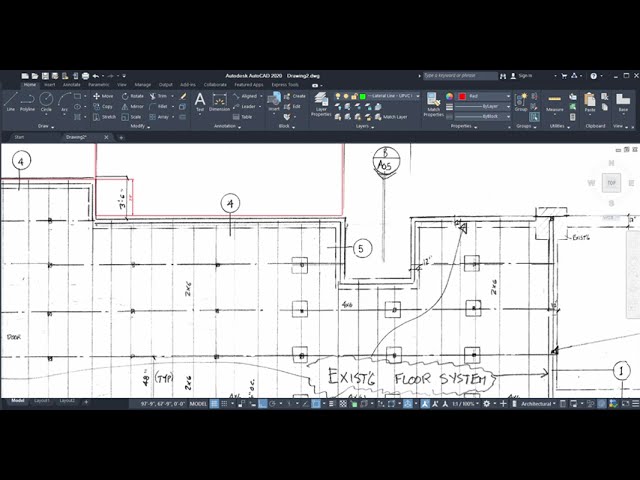
Task: Click the Stretch tool
Action: coord(104,117)
